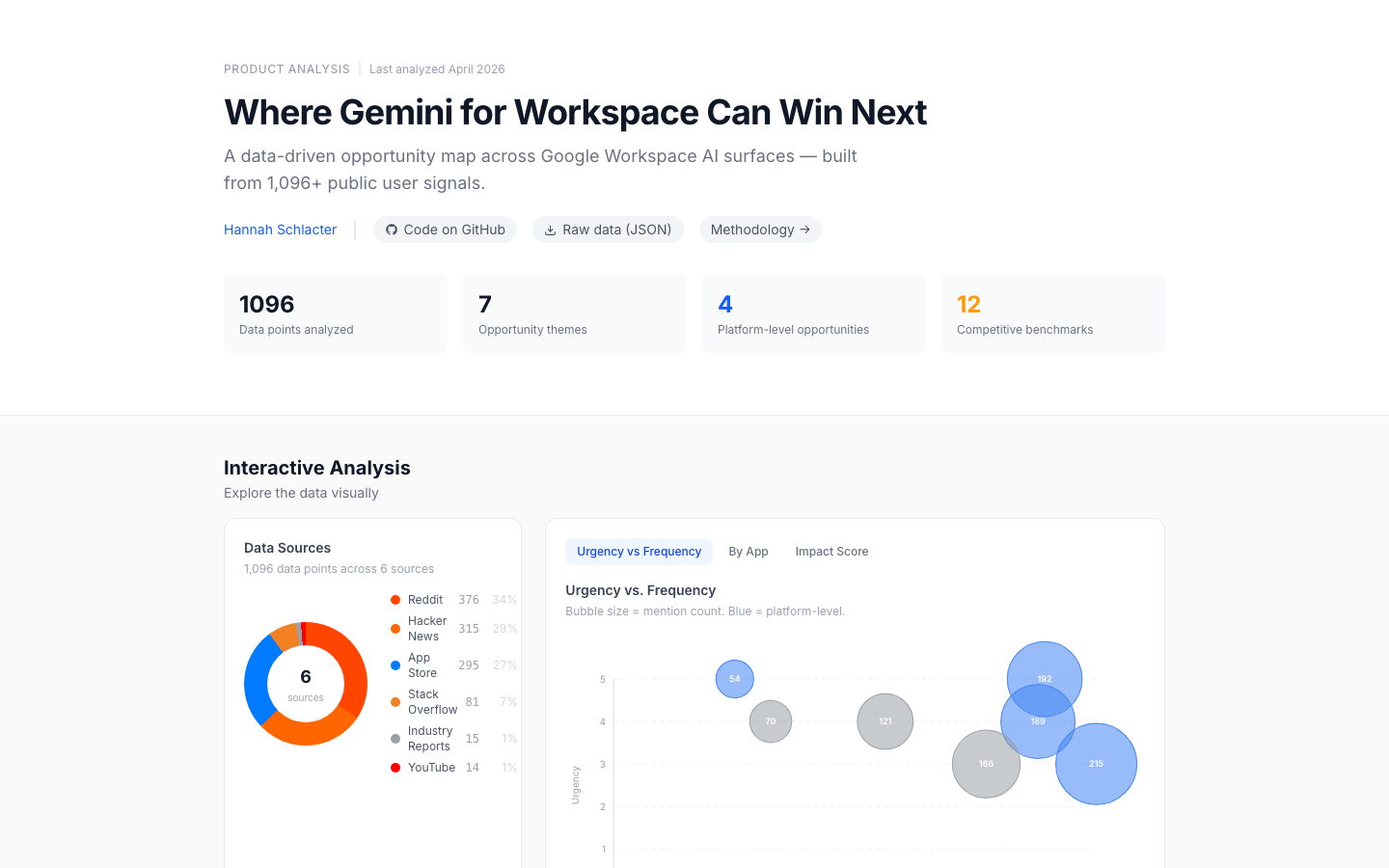The width and height of the screenshot is (1389, 868).
Task: Click the App Store count 295
Action: click(469, 665)
